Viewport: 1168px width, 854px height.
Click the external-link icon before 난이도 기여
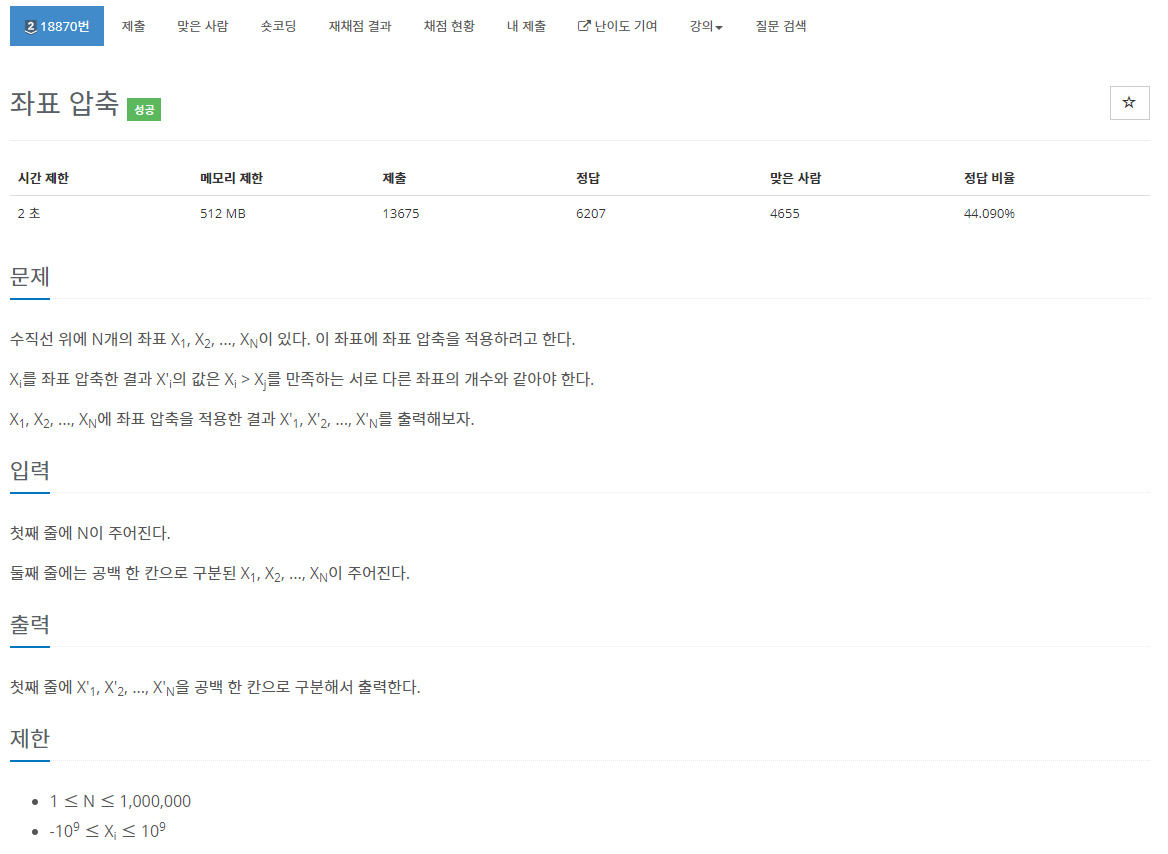pos(584,26)
